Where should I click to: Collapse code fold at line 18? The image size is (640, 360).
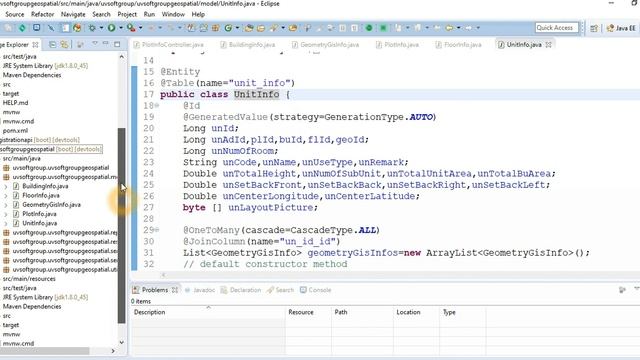157,106
